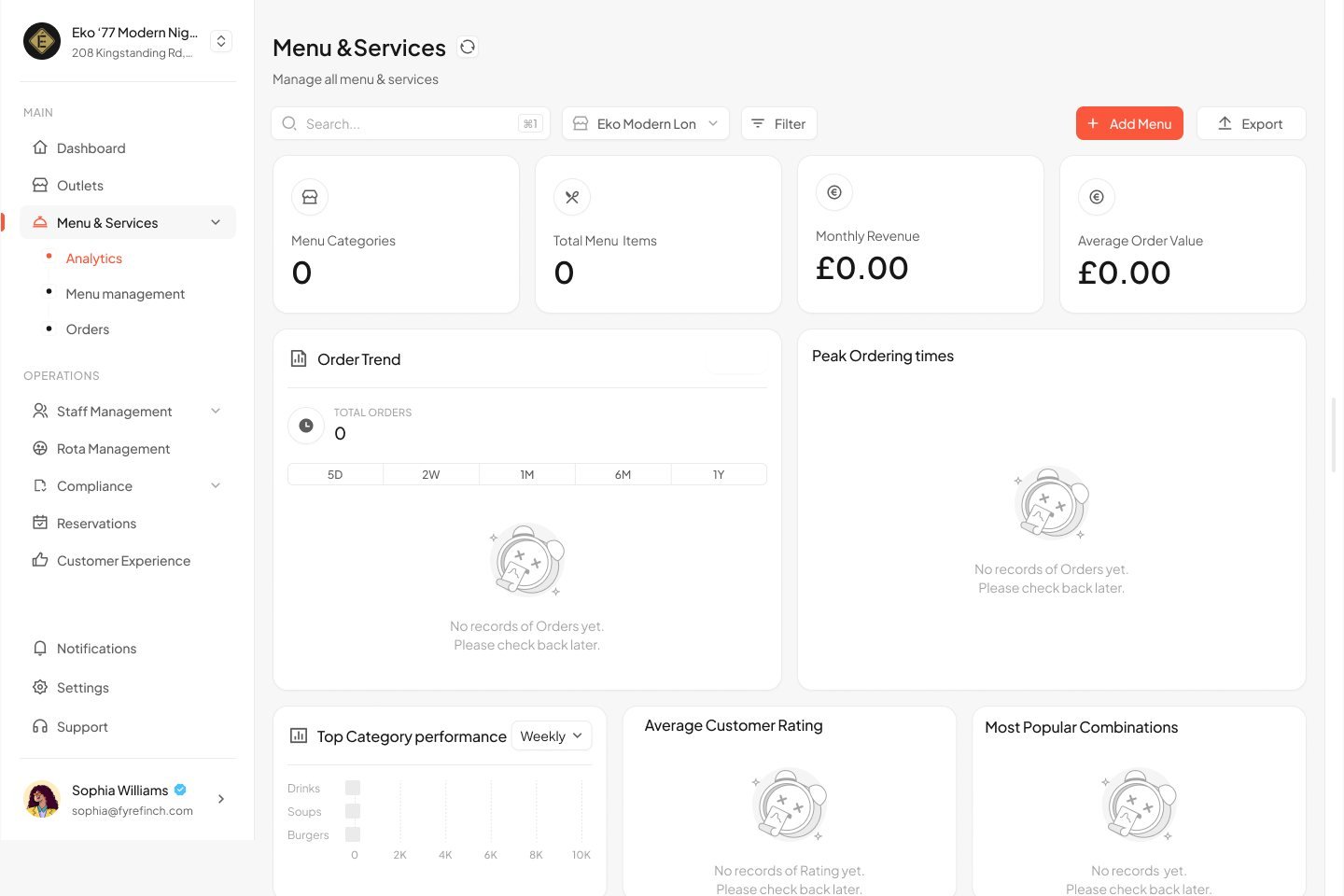This screenshot has height=896, width=1344.
Task: Click the Average Order Value euro icon
Action: [1097, 197]
